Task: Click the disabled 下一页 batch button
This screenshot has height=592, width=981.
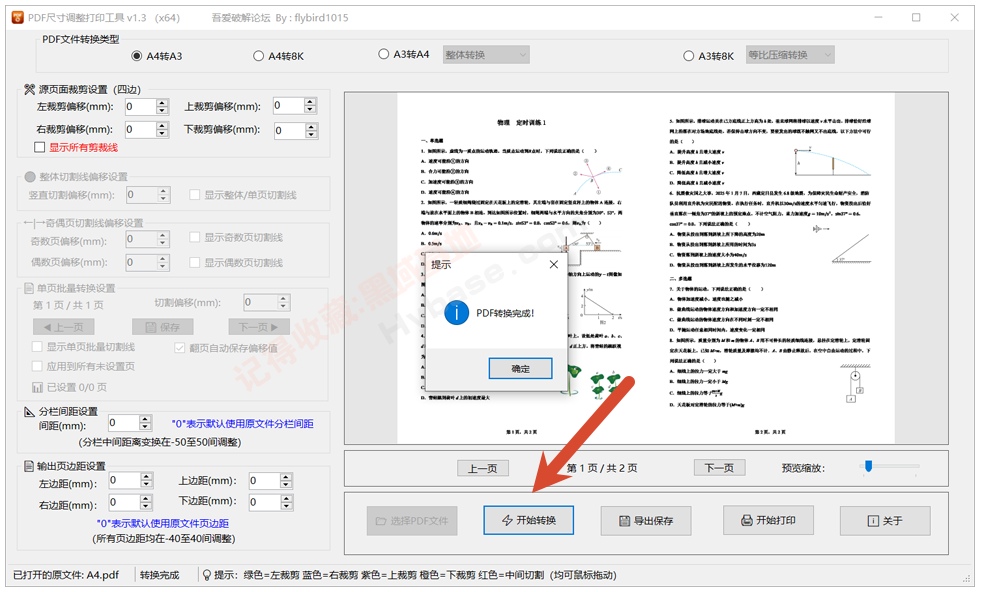Action: [259, 327]
